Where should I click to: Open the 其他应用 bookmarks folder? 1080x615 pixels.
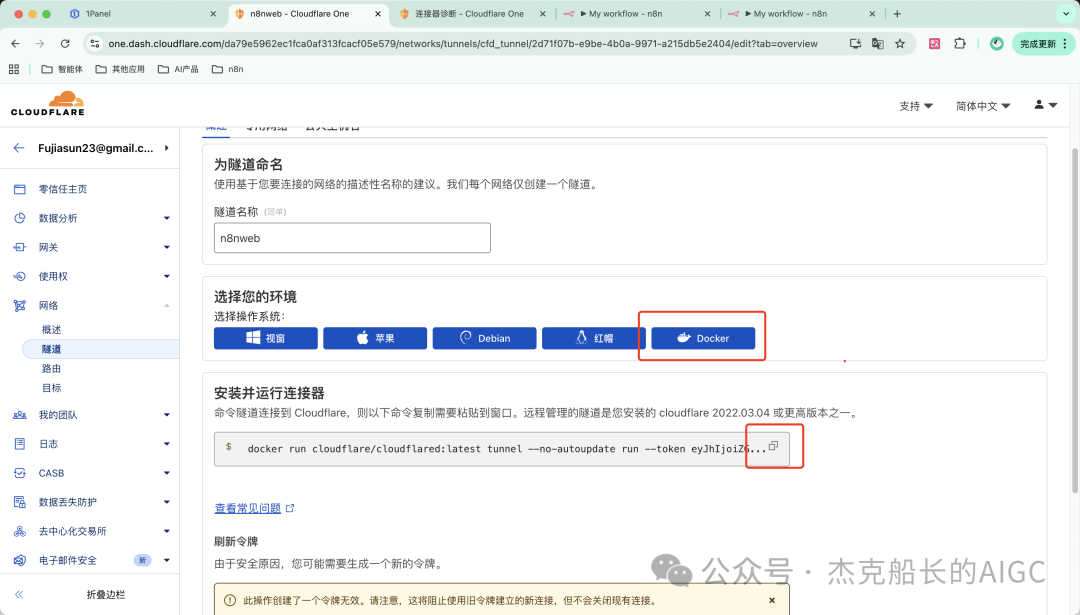click(x=120, y=69)
